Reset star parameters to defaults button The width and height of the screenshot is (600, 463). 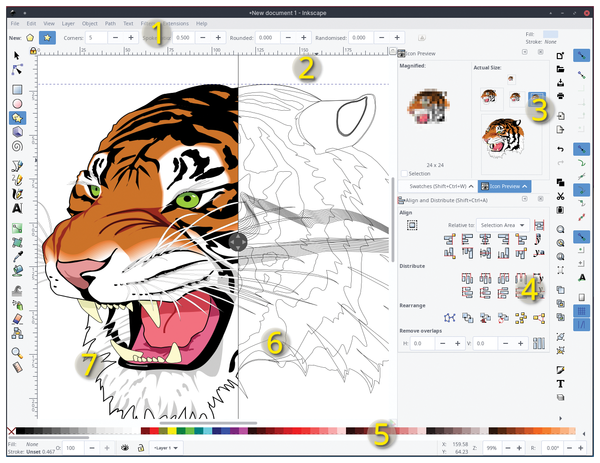coord(422,38)
